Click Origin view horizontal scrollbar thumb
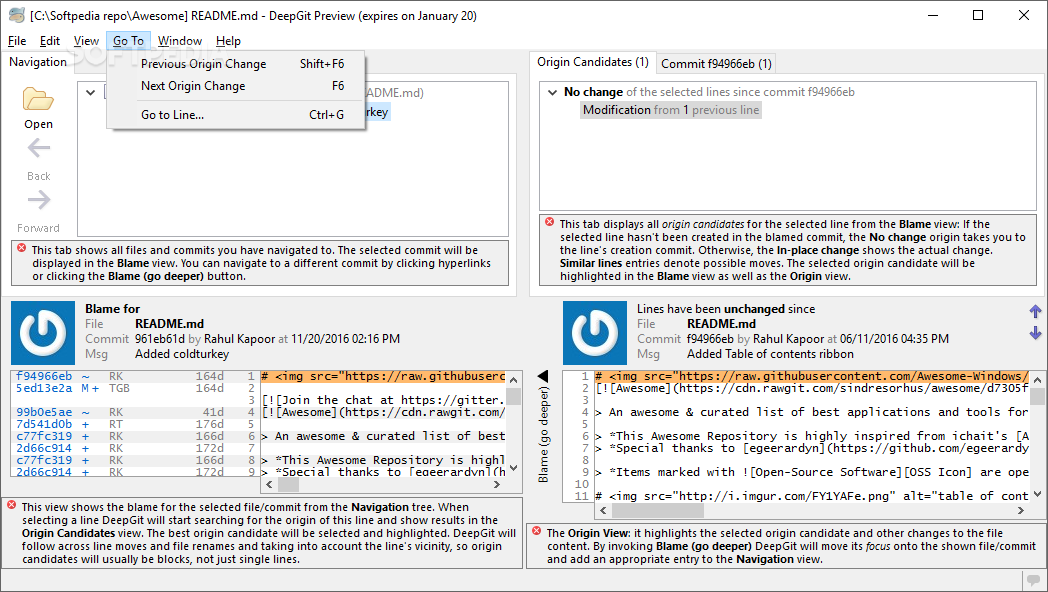Screen dimensions: 1048x592 click(x=657, y=510)
